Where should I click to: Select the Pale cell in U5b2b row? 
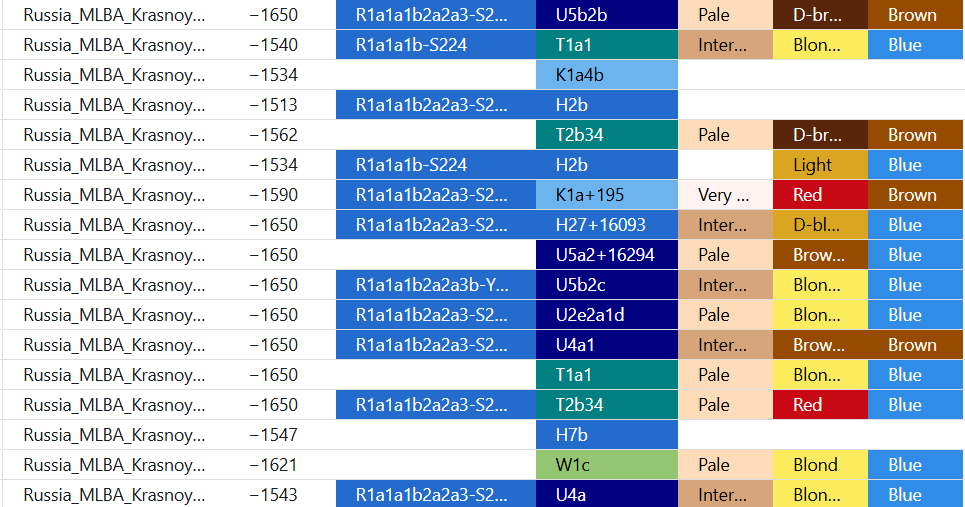click(x=725, y=15)
